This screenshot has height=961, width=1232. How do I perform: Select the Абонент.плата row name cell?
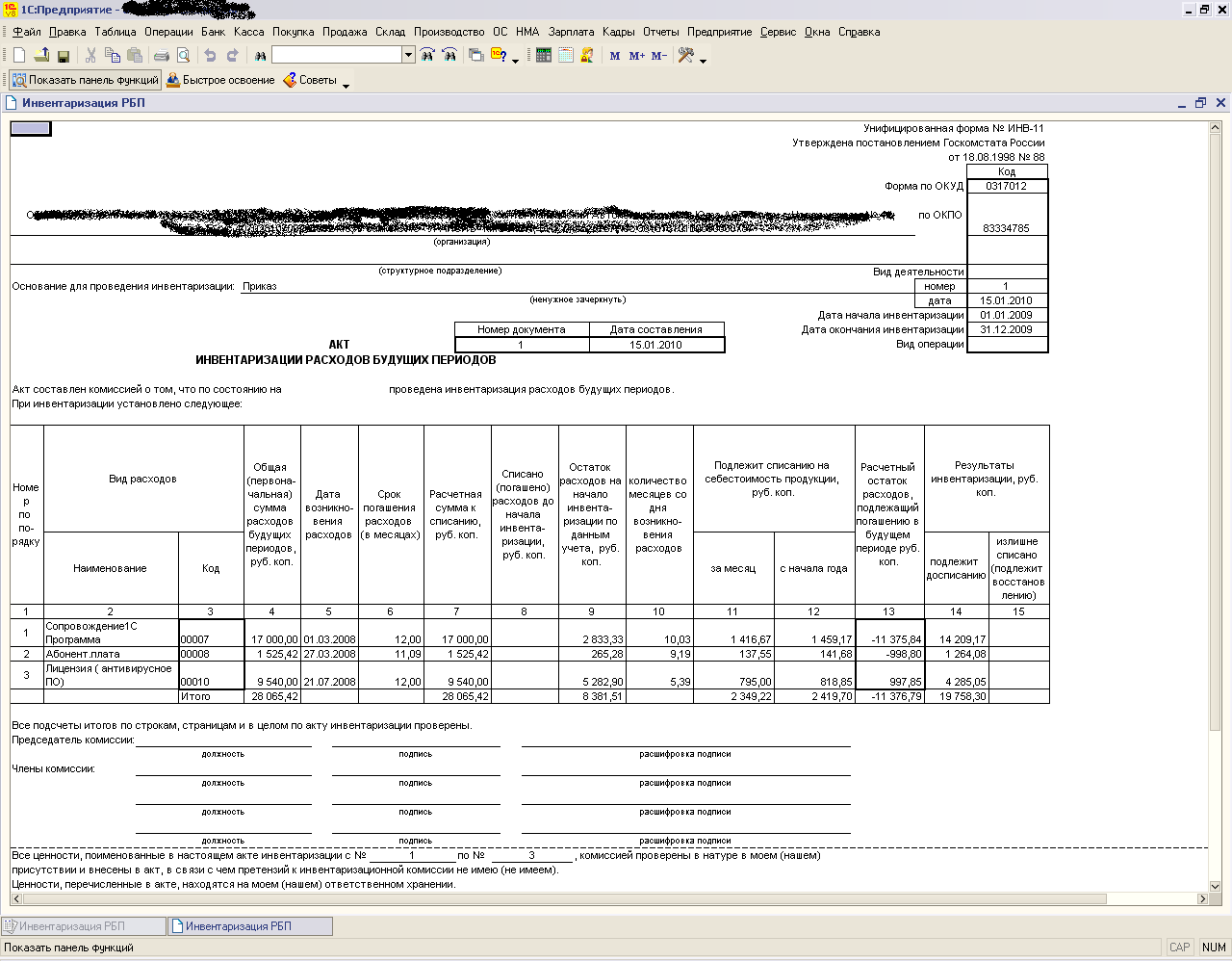click(111, 654)
